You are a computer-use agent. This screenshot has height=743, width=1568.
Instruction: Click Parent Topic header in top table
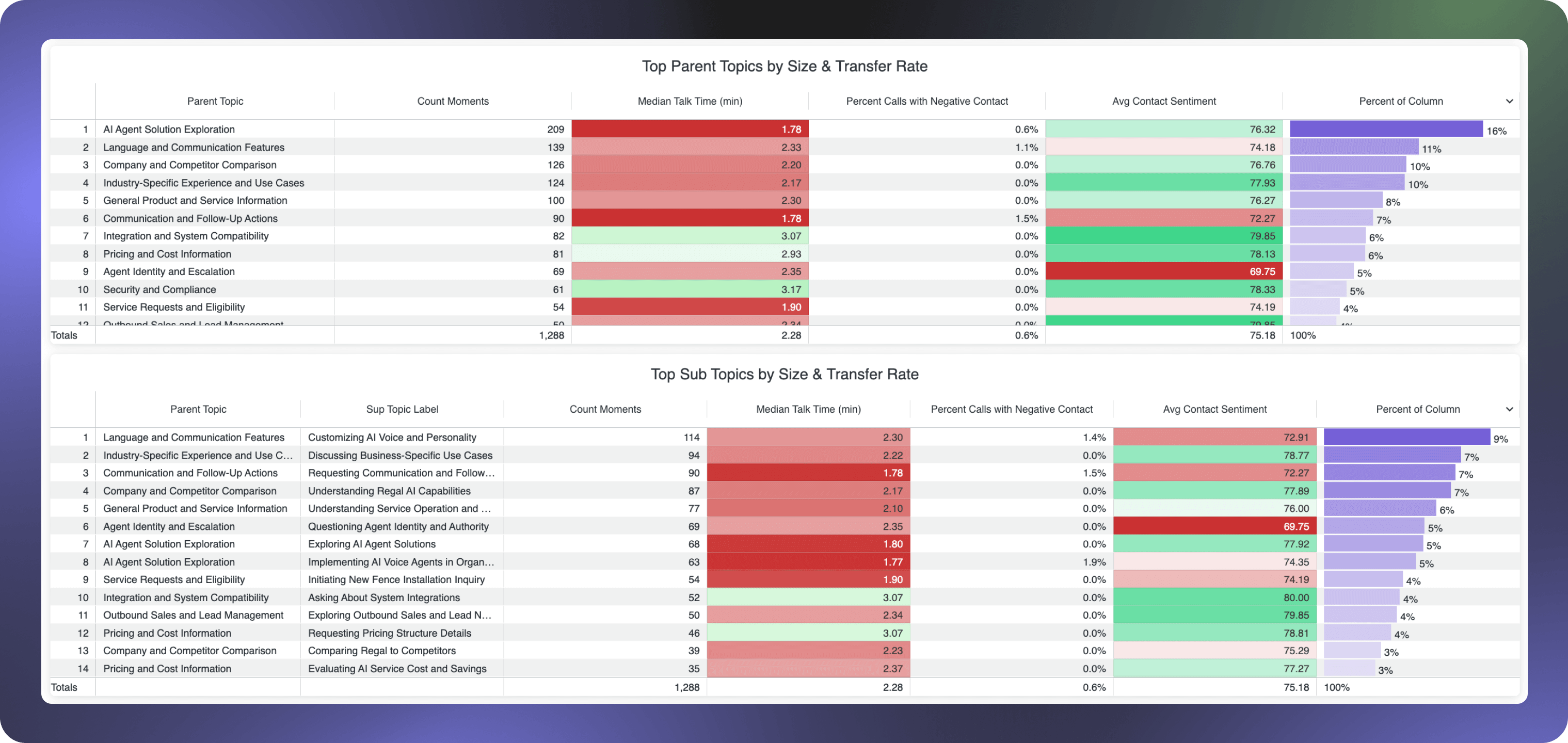click(x=215, y=101)
